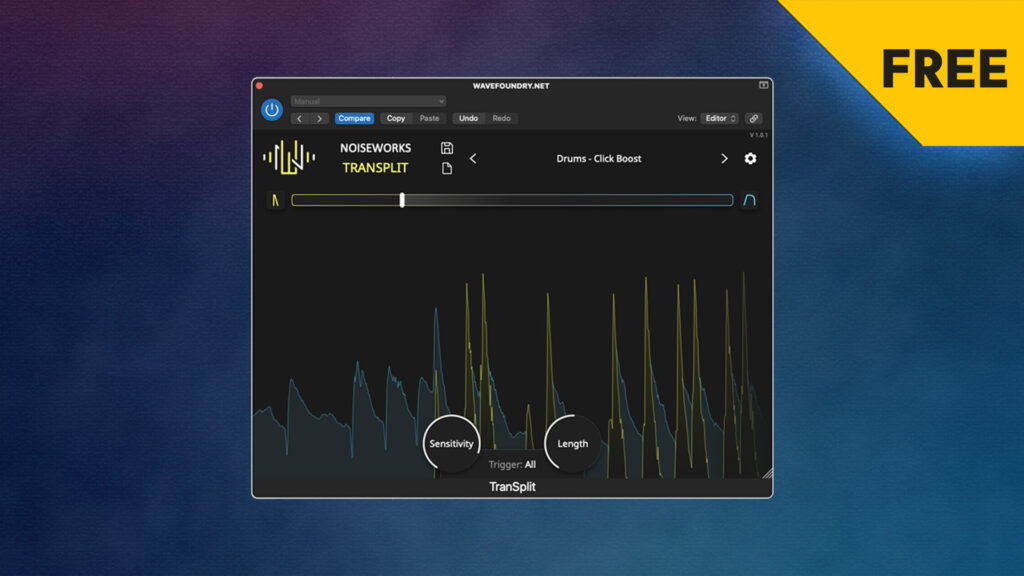The width and height of the screenshot is (1024, 576).
Task: Click the new preset document icon
Action: click(x=447, y=168)
